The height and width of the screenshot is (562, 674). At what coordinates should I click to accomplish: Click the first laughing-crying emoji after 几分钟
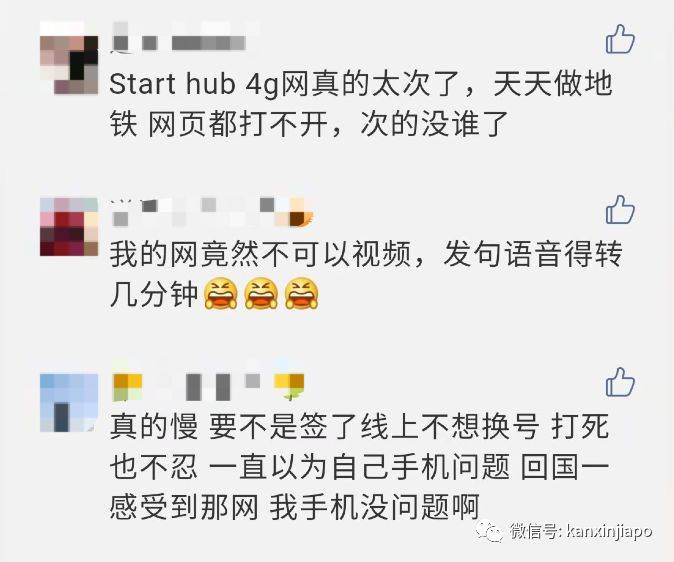[x=221, y=294]
